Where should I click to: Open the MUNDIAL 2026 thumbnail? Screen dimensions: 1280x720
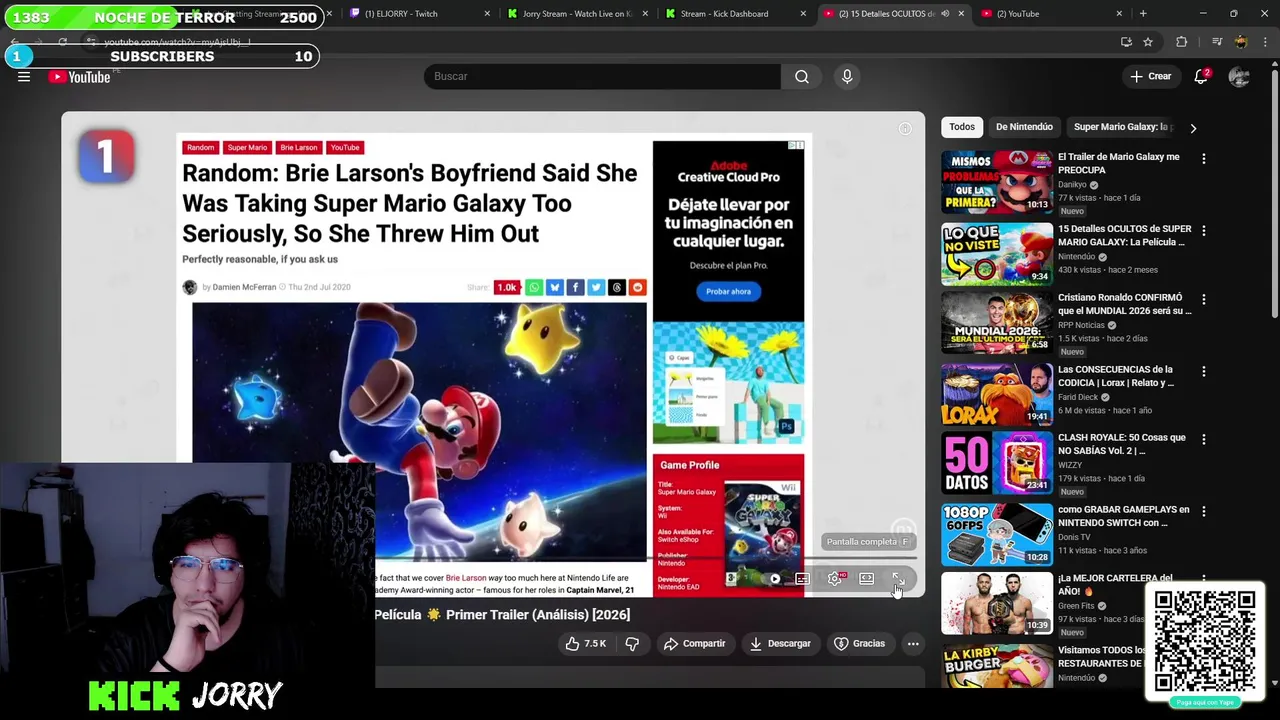click(996, 323)
